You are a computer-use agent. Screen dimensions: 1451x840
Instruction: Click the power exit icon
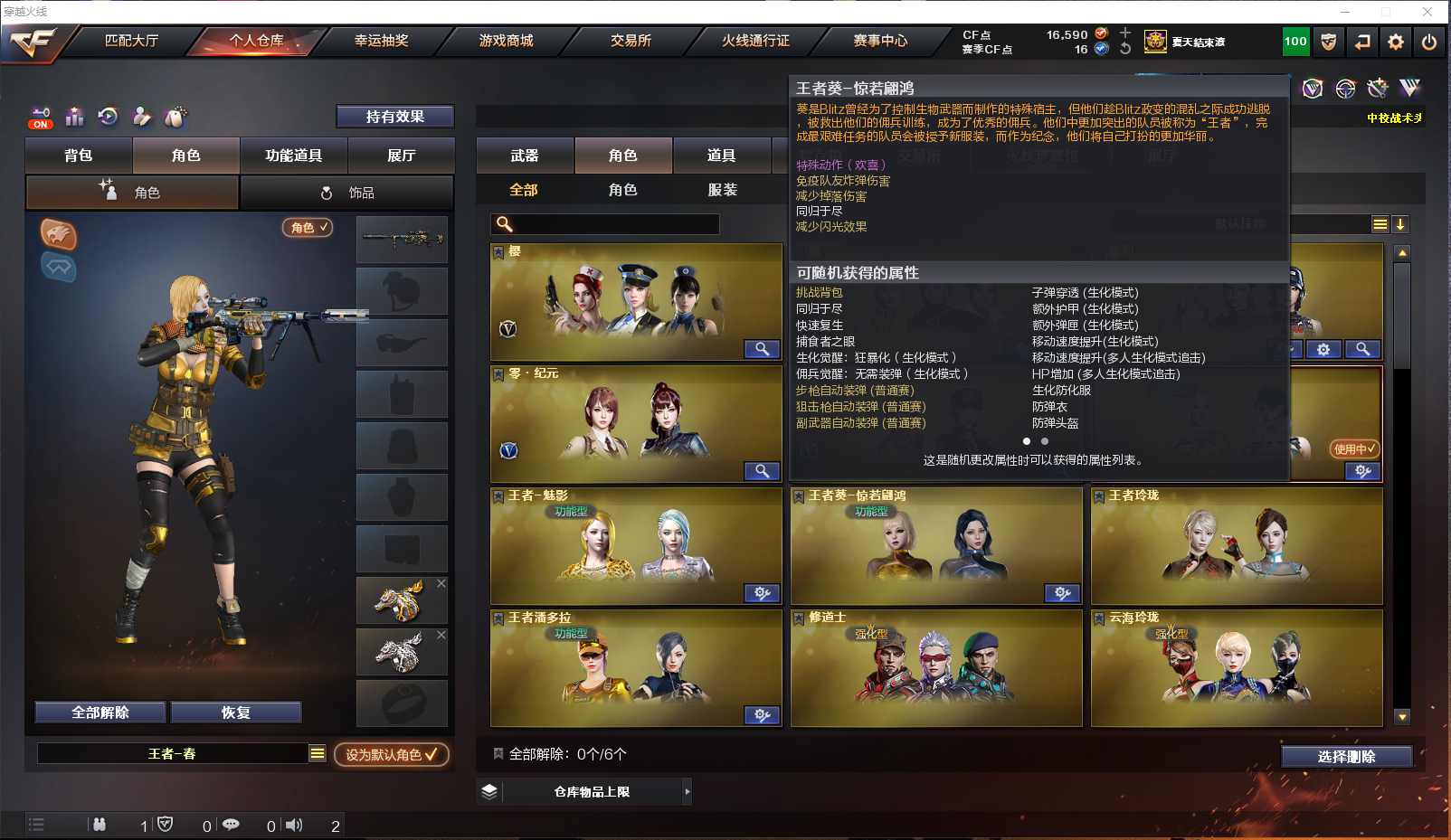[1429, 42]
